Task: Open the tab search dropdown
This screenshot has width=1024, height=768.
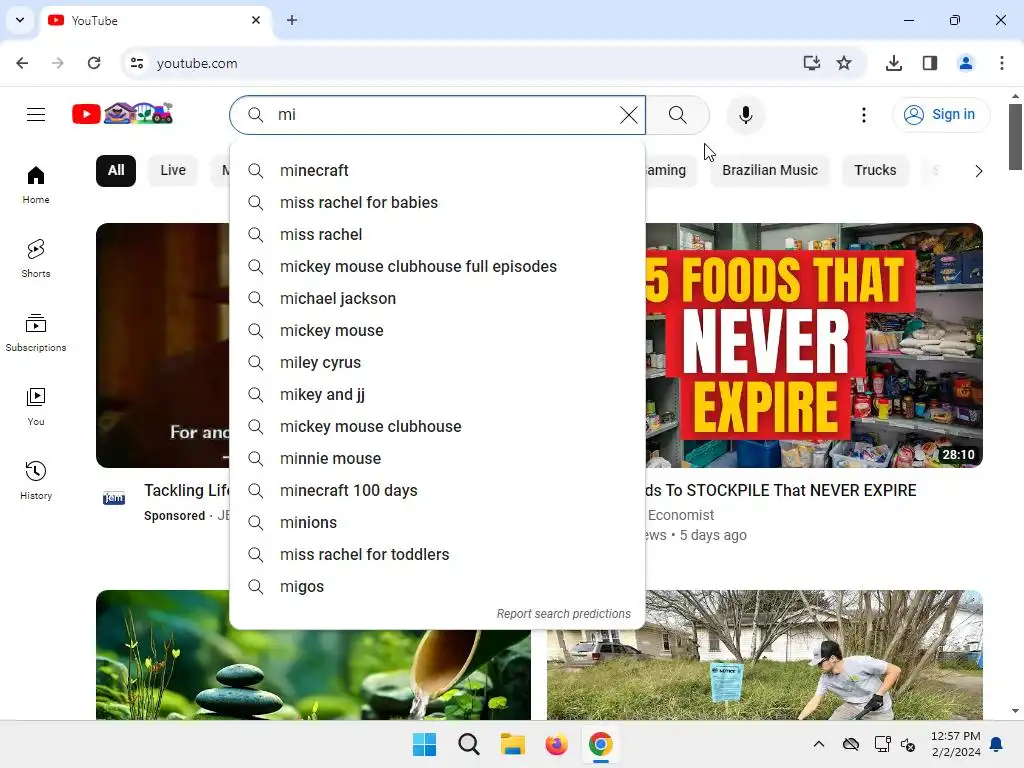Action: coord(20,20)
